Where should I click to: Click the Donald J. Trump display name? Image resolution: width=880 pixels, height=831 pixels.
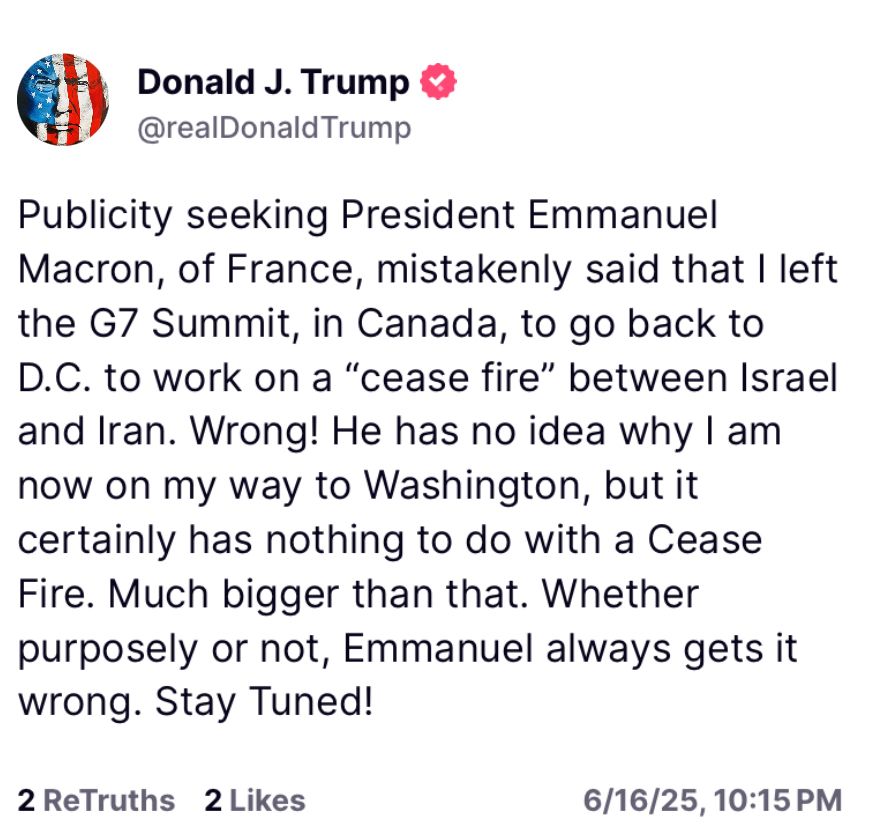pyautogui.click(x=273, y=82)
